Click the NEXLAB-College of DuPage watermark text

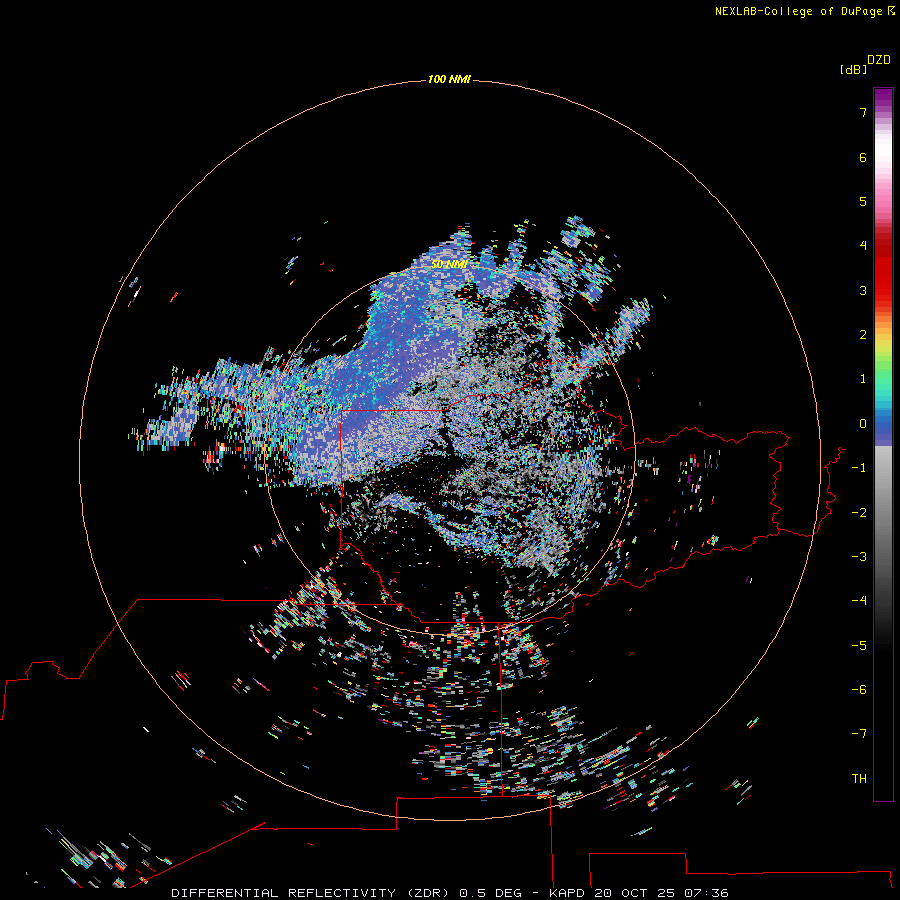point(804,11)
